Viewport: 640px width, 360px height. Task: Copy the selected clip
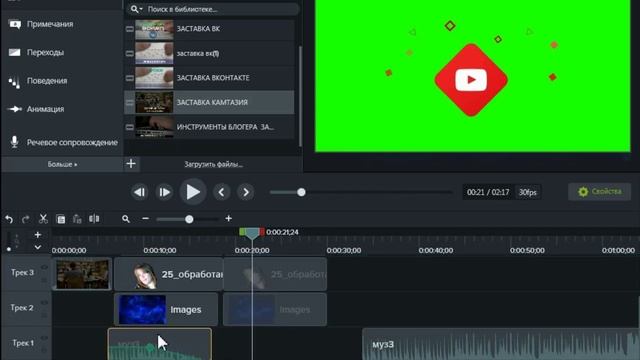click(x=61, y=219)
